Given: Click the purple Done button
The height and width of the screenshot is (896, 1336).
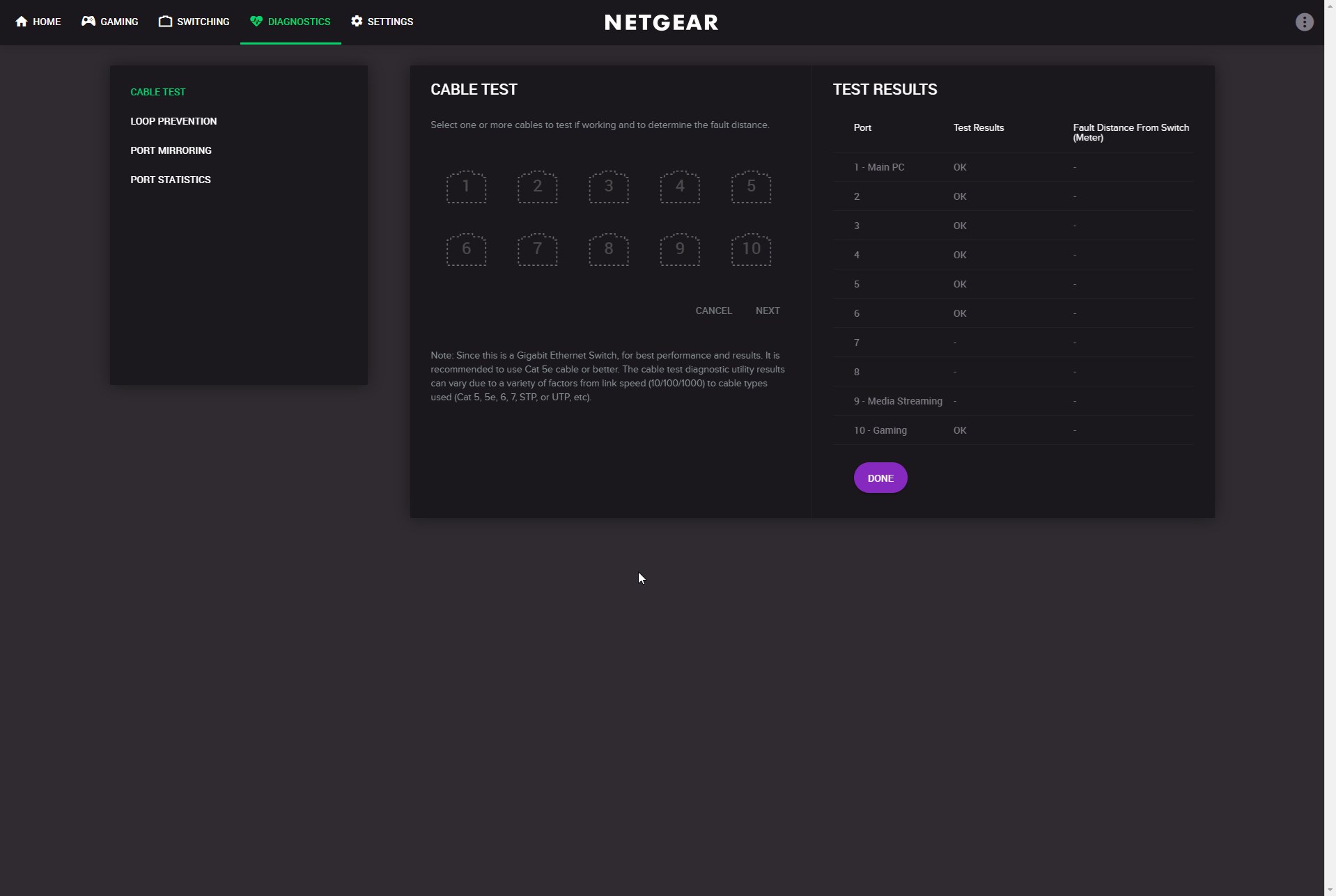Looking at the screenshot, I should coord(880,478).
